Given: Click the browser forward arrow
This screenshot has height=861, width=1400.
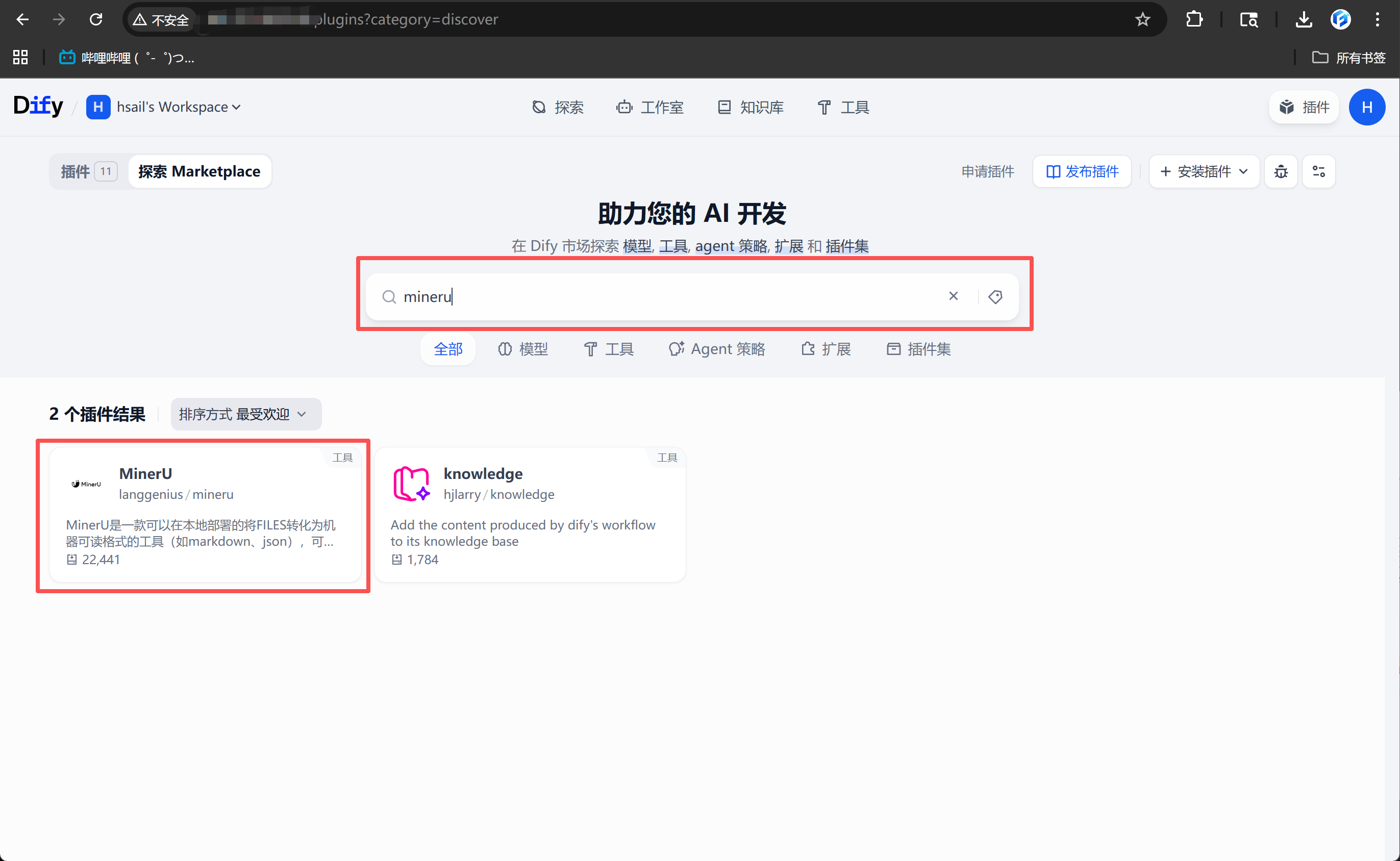Looking at the screenshot, I should coord(59,19).
